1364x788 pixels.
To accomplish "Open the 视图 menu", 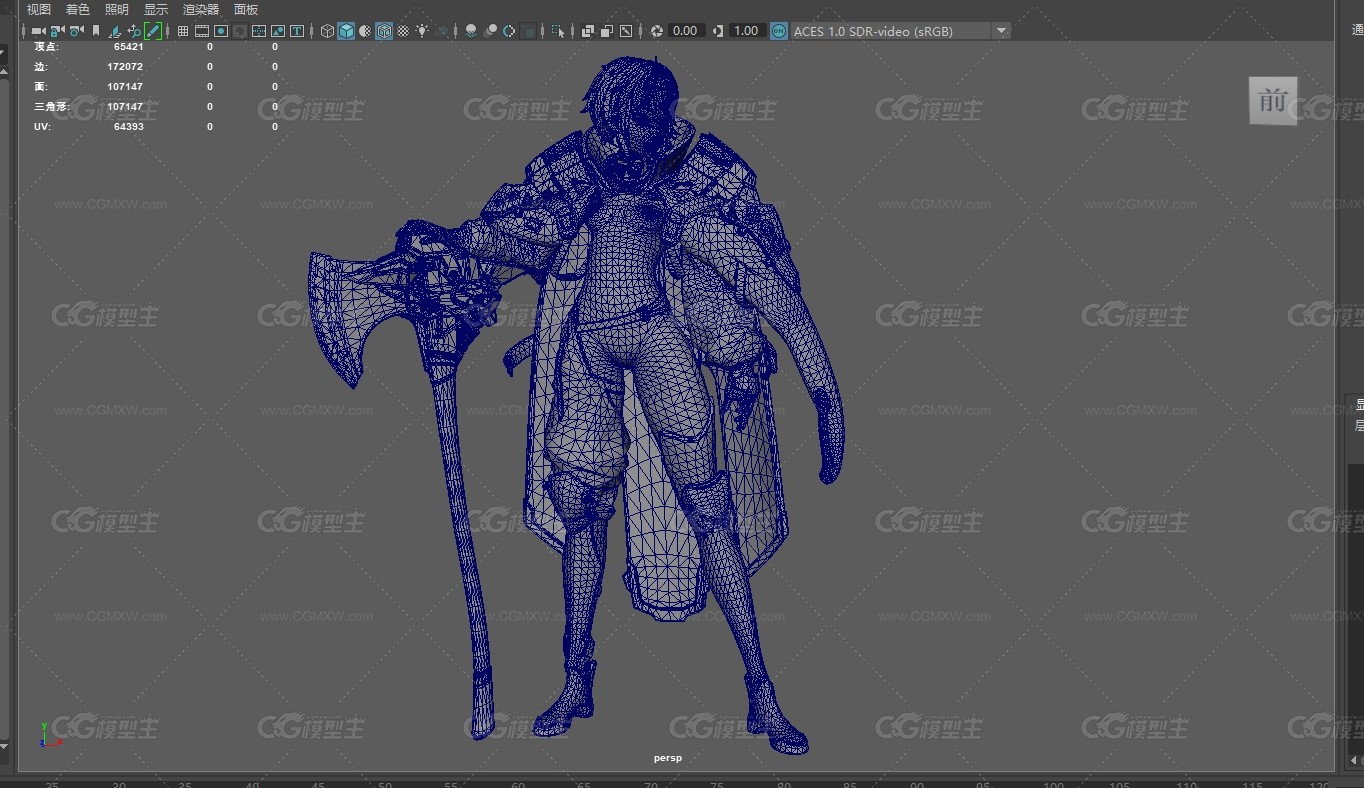I will tap(39, 9).
